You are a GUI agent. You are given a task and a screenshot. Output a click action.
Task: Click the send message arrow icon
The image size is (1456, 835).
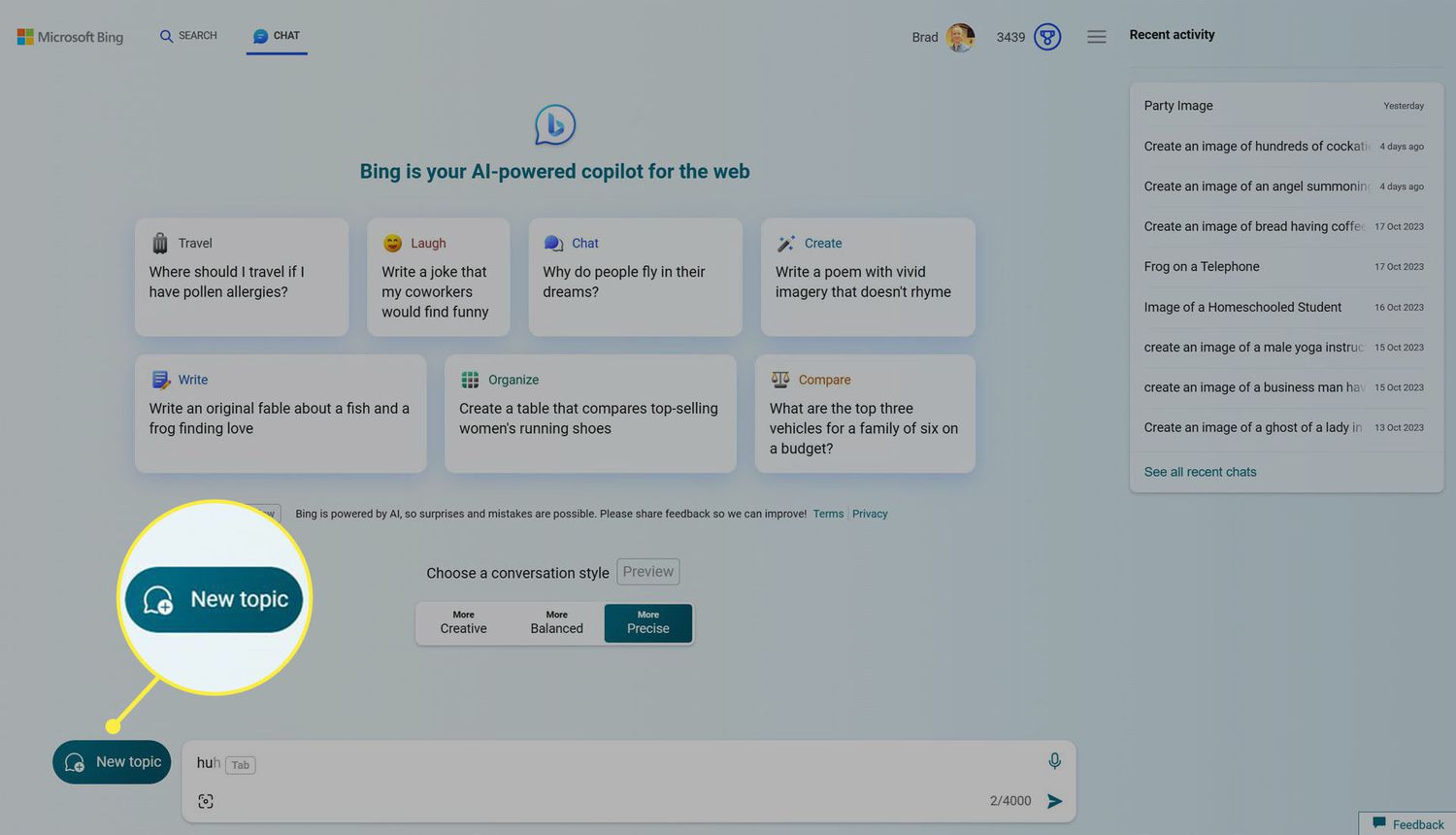click(1054, 801)
